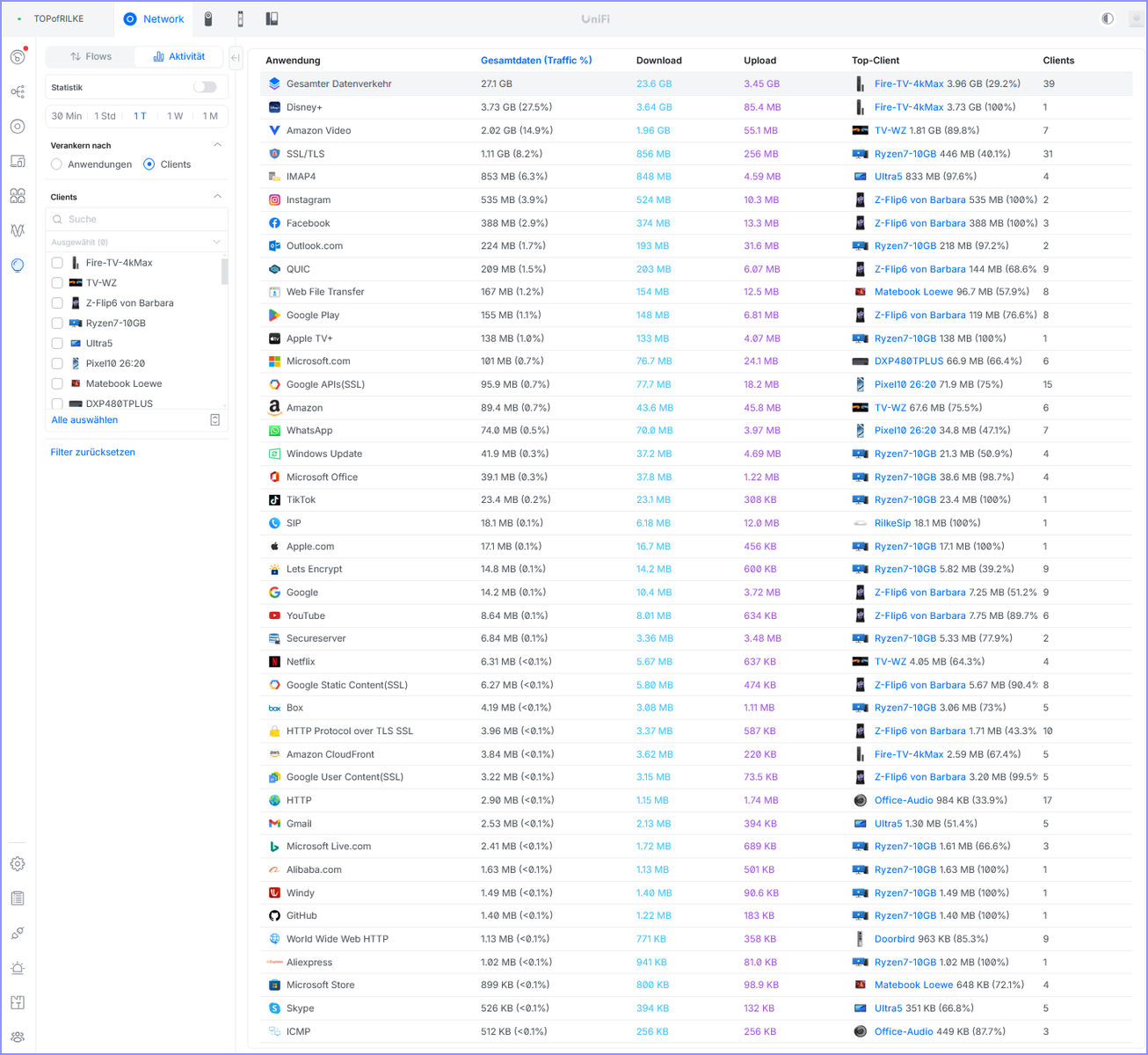This screenshot has width=1148, height=1055.
Task: Check the Fire-TV-4kMax client checkbox
Action: coord(57,263)
